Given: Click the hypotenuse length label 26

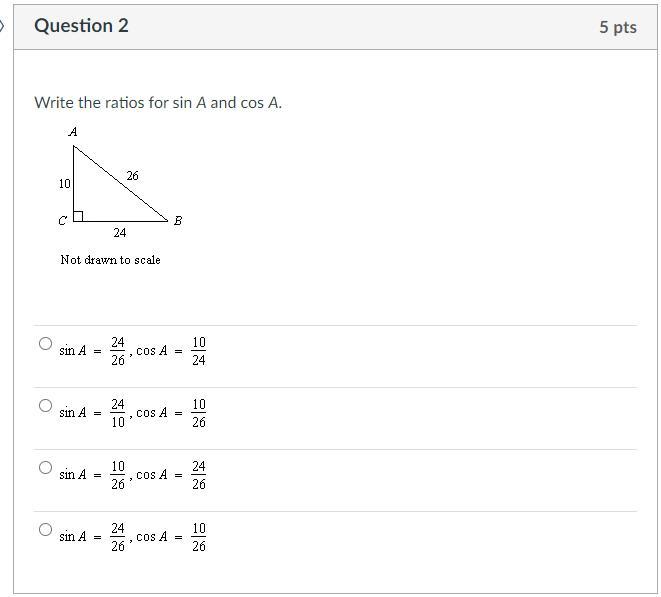Looking at the screenshot, I should coord(132,176).
